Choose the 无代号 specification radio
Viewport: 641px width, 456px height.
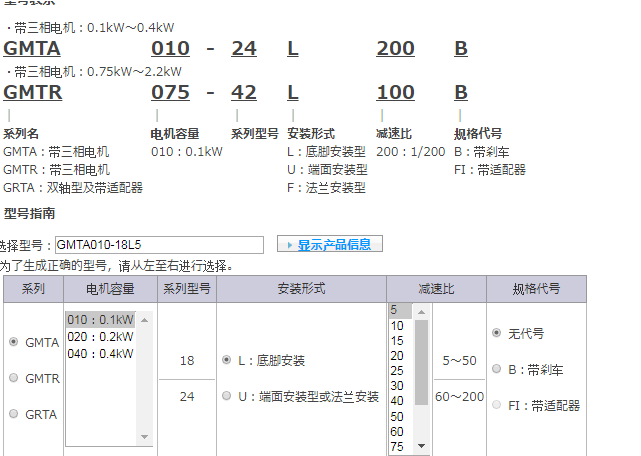pyautogui.click(x=497, y=332)
